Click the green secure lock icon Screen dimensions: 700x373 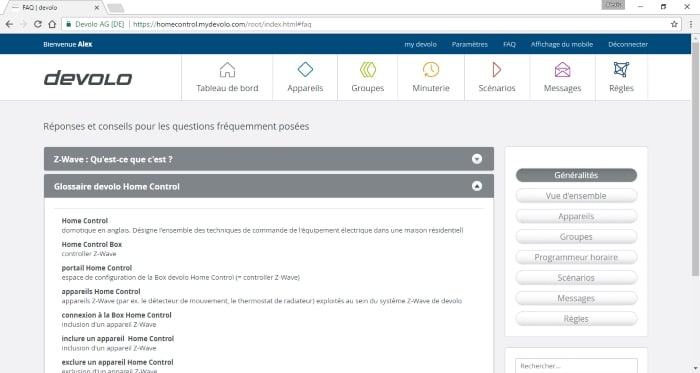tap(68, 24)
